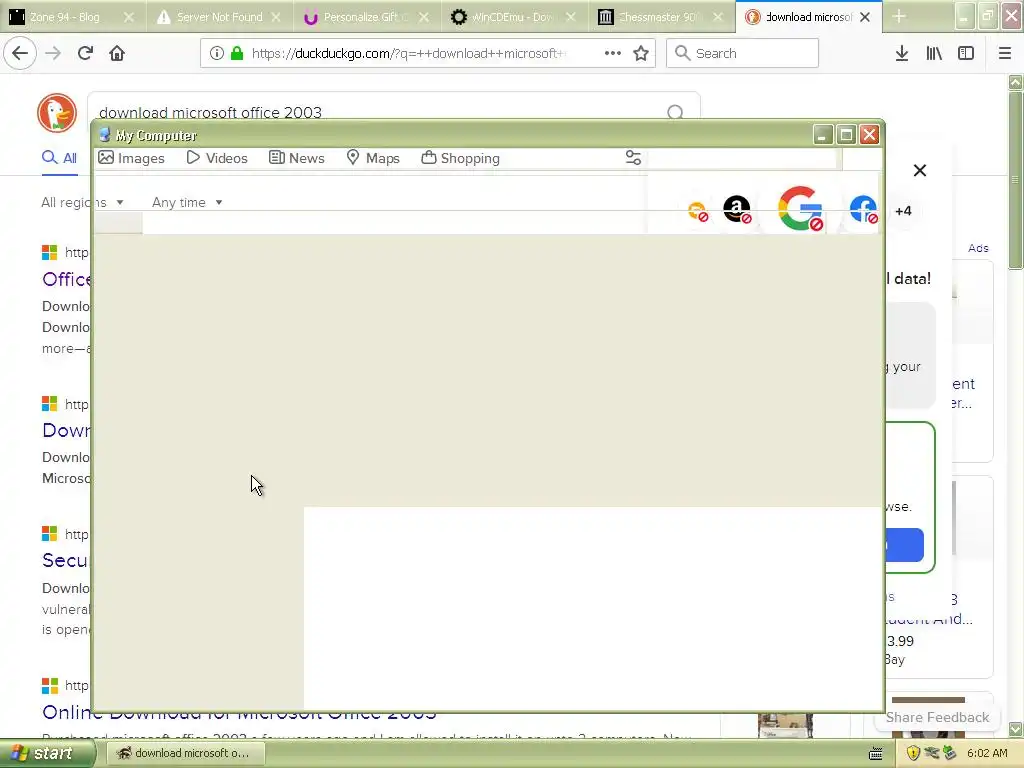Image resolution: width=1024 pixels, height=768 pixels.
Task: Click the taskbar clock showing 6:02 AM
Action: pos(987,753)
